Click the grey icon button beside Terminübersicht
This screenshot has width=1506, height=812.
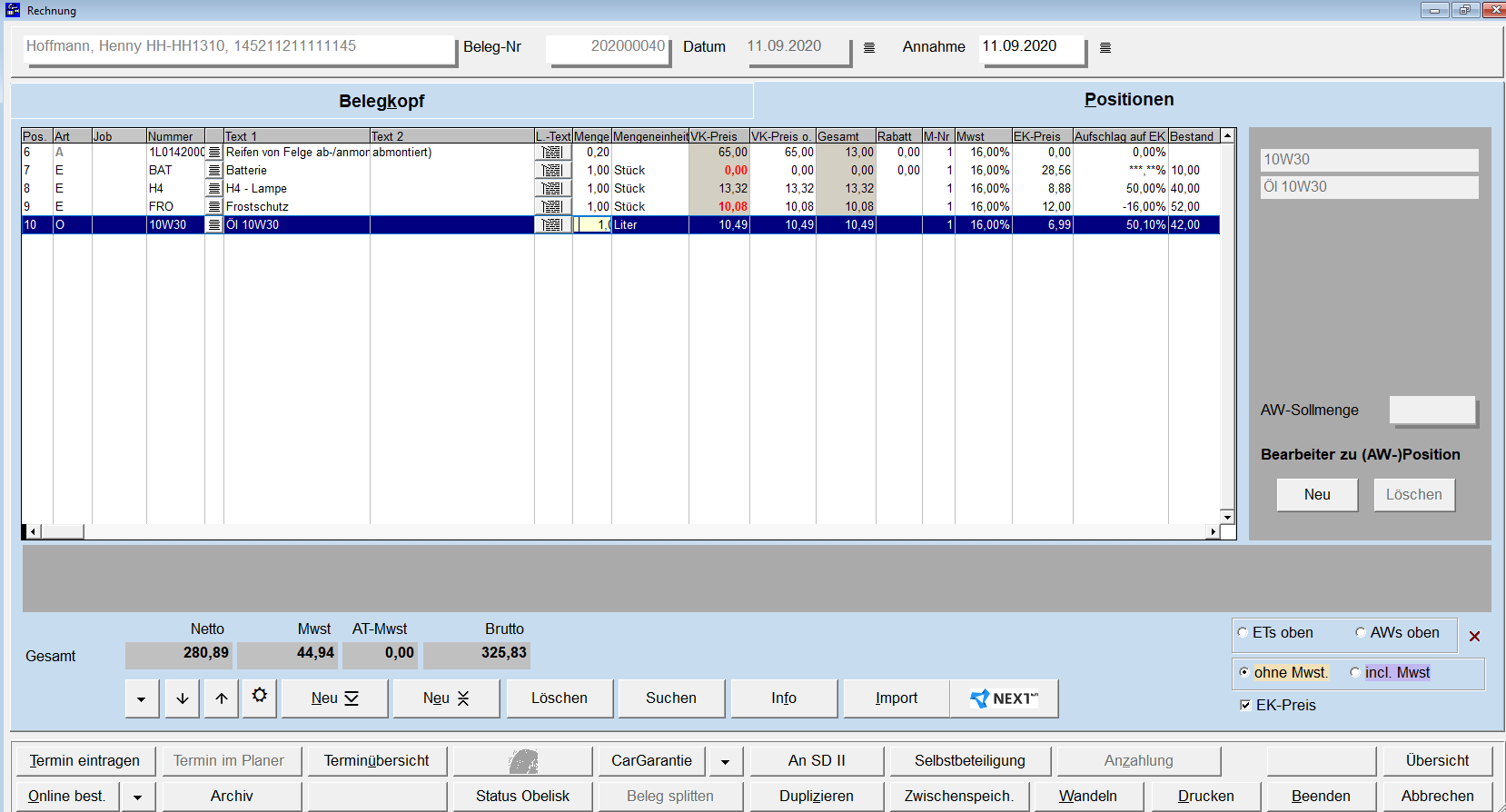click(522, 761)
